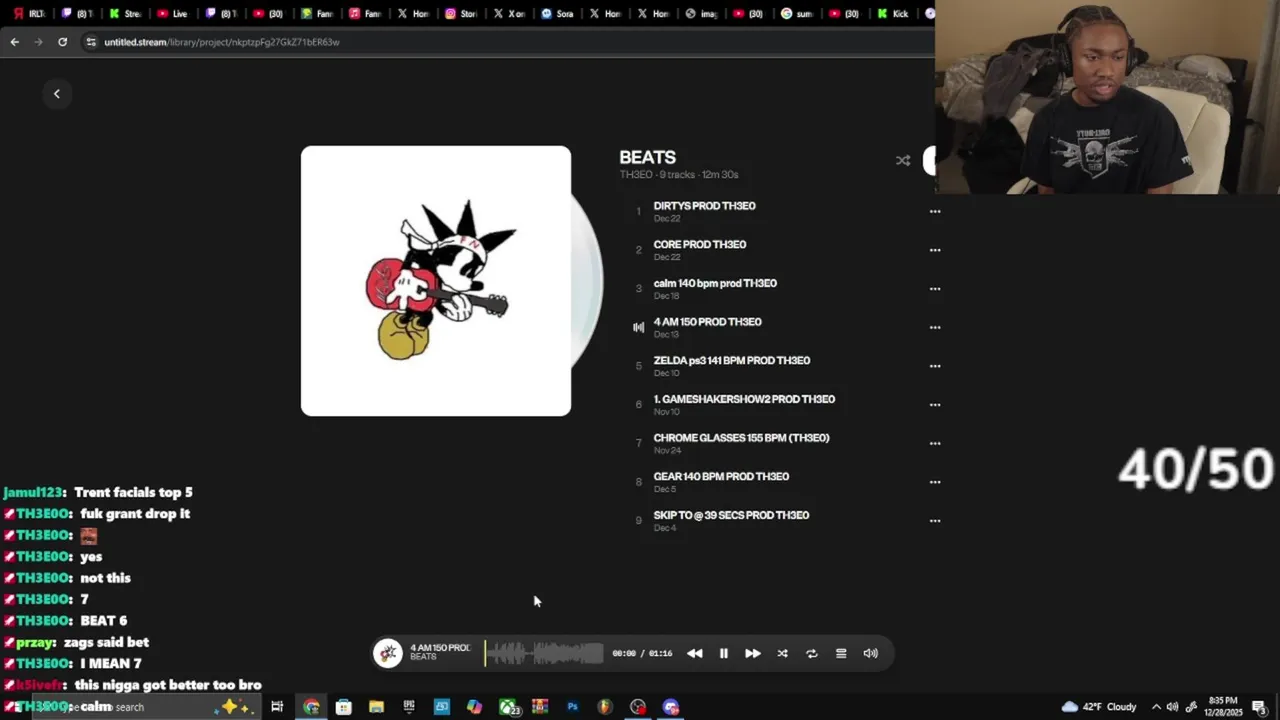Toggle repeat in the player bar
This screenshot has height=720, width=1280.
tap(812, 654)
